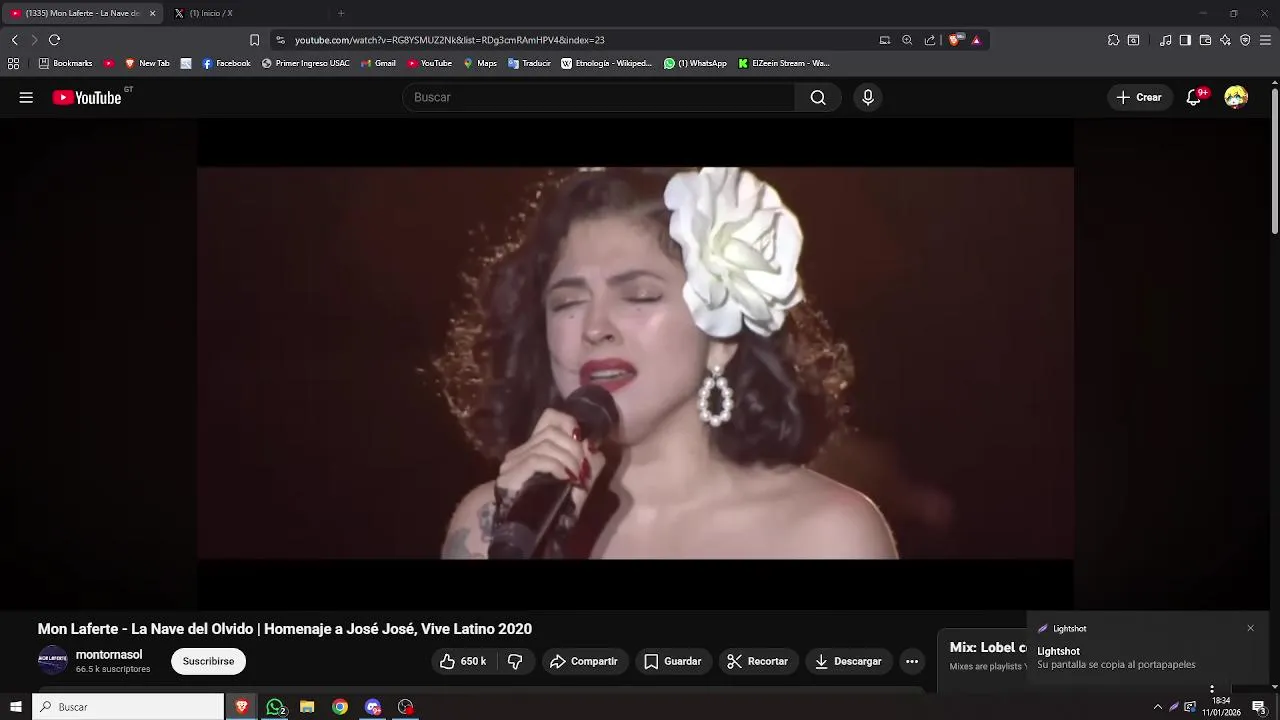Subscribe to montornasol channel
Viewport: 1280px width, 720px height.
tap(208, 661)
